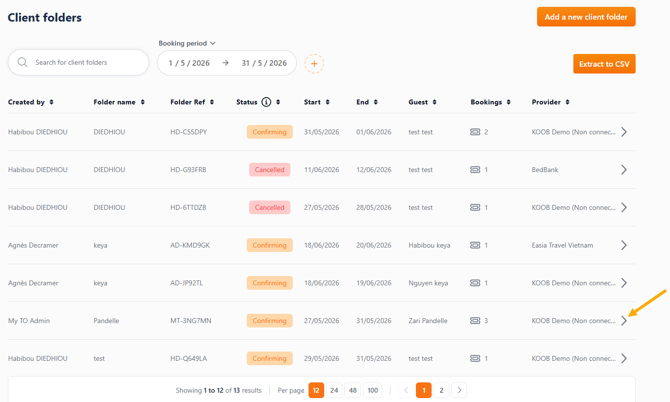
Task: Go to next page arrow
Action: click(459, 390)
